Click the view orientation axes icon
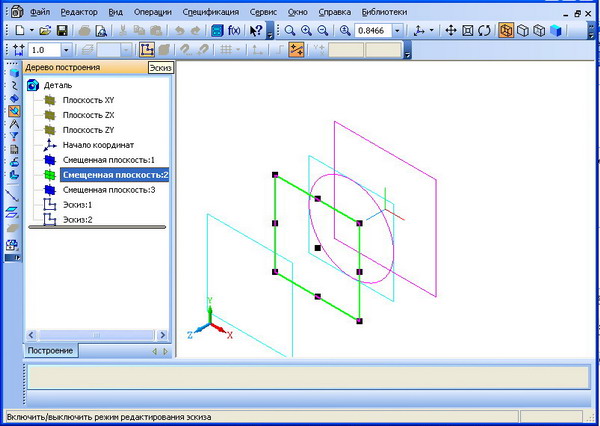 point(419,30)
